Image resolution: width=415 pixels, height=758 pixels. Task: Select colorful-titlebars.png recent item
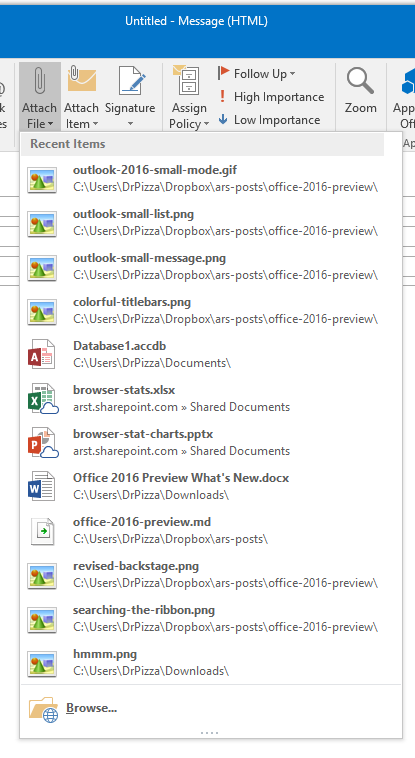tap(211, 310)
